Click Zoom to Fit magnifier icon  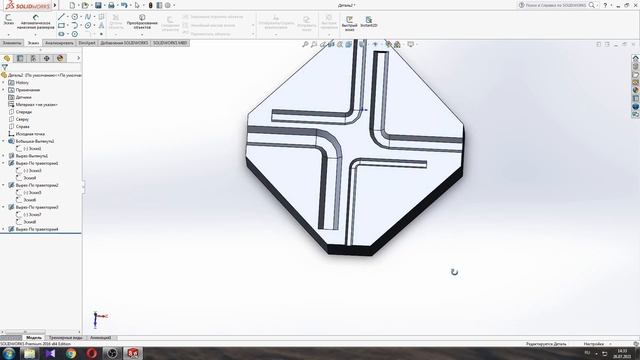305,44
